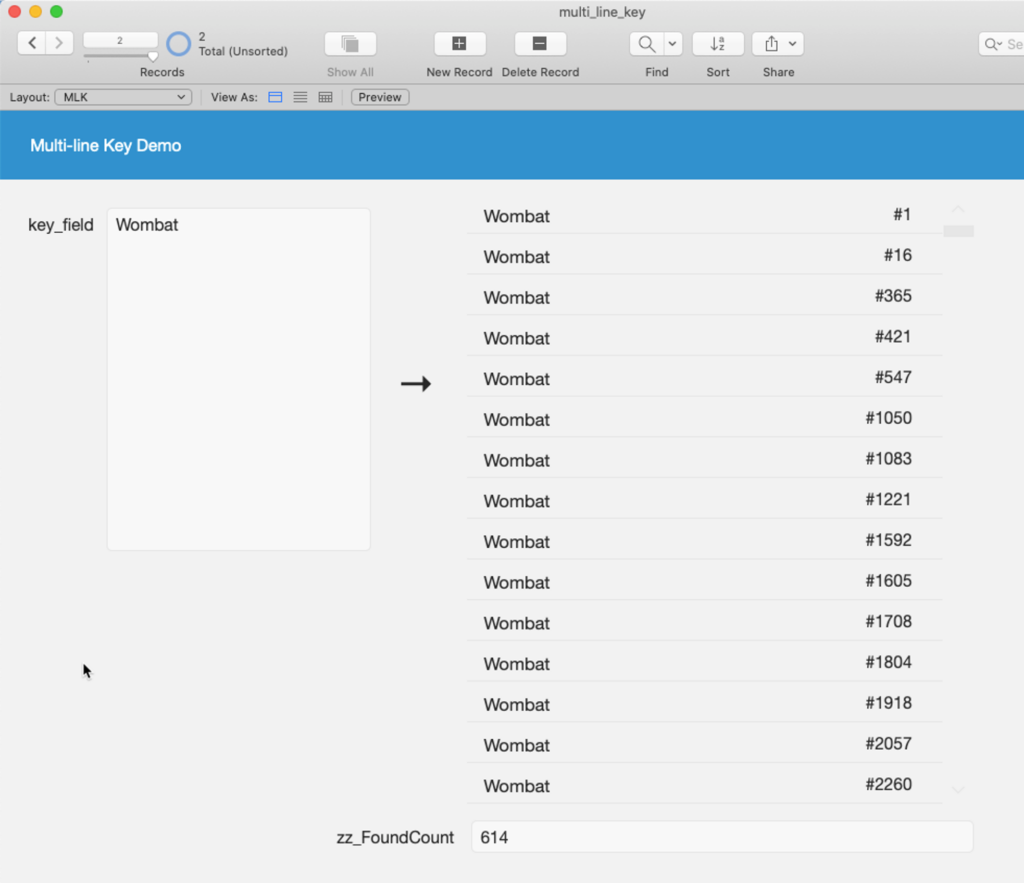The image size is (1024, 883).
Task: Click the portal scroll down arrow
Action: point(957,790)
